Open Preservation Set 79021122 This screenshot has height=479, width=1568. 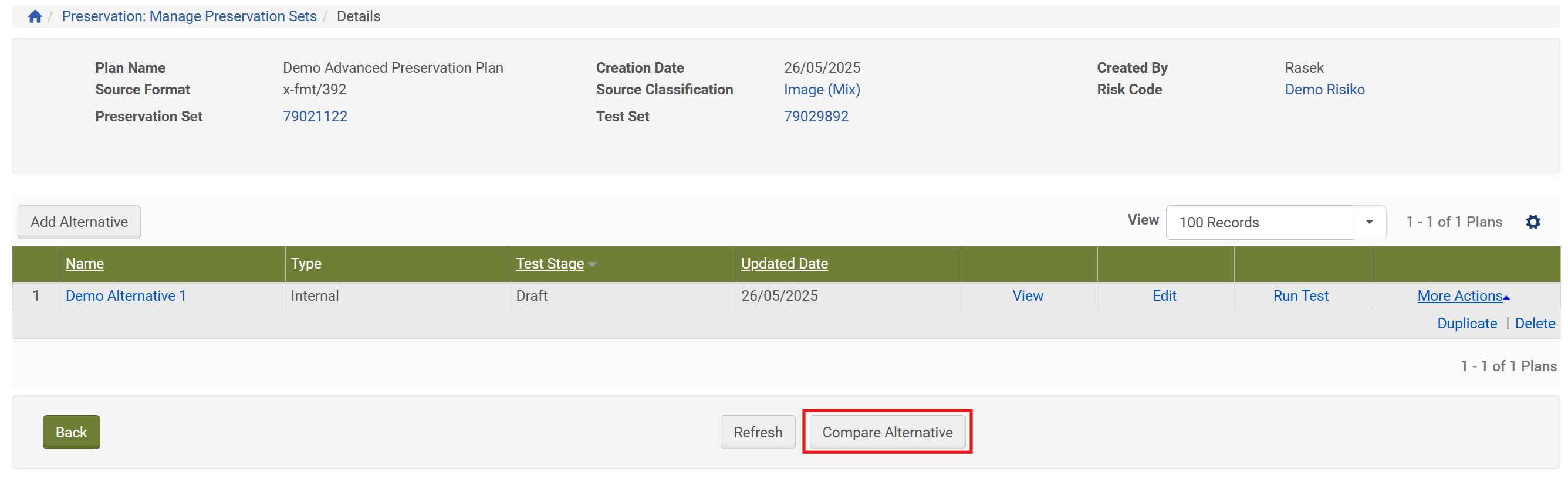coord(315,116)
